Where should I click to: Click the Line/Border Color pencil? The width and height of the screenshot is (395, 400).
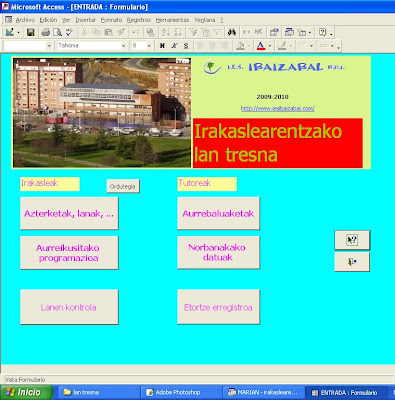pos(282,46)
